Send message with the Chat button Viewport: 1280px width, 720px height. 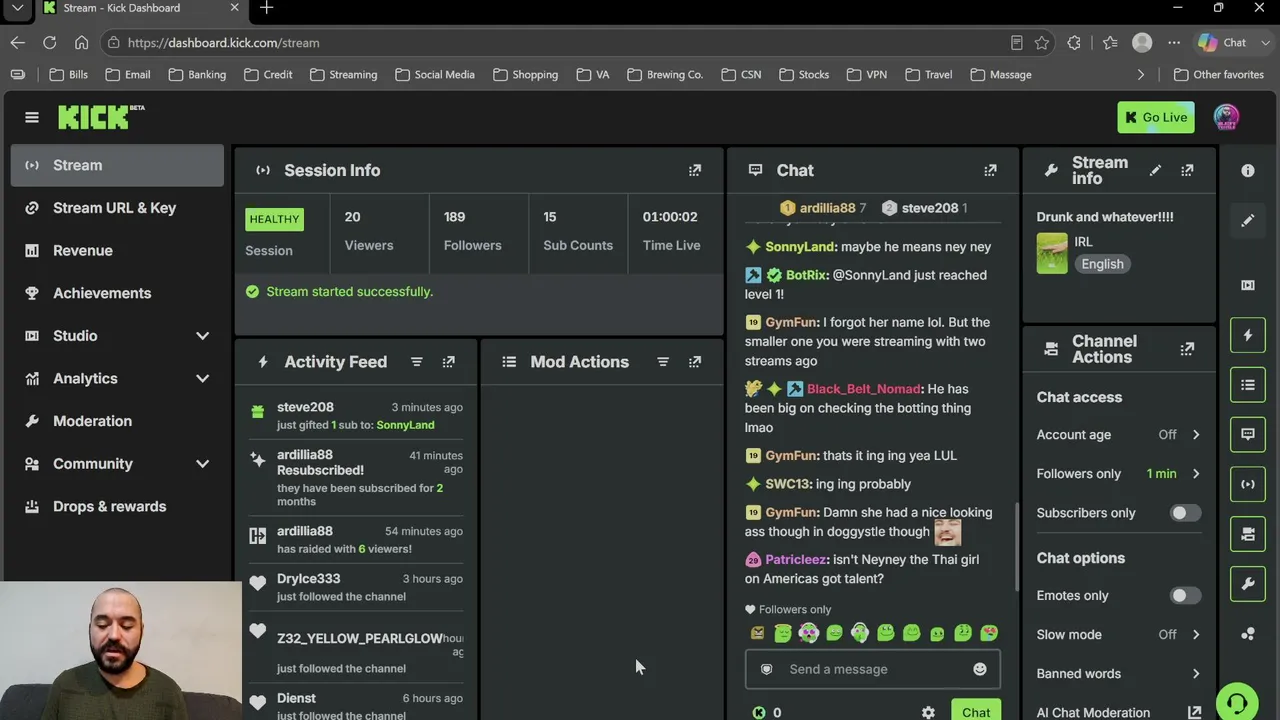pos(976,710)
